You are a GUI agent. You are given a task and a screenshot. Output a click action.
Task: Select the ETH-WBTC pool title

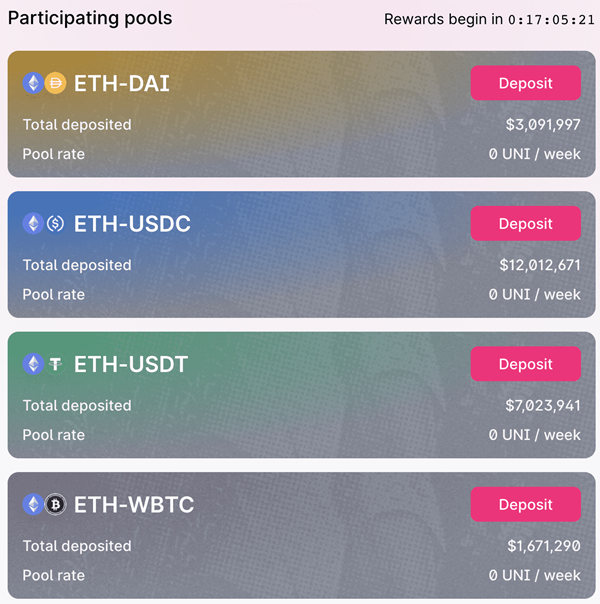click(x=134, y=505)
